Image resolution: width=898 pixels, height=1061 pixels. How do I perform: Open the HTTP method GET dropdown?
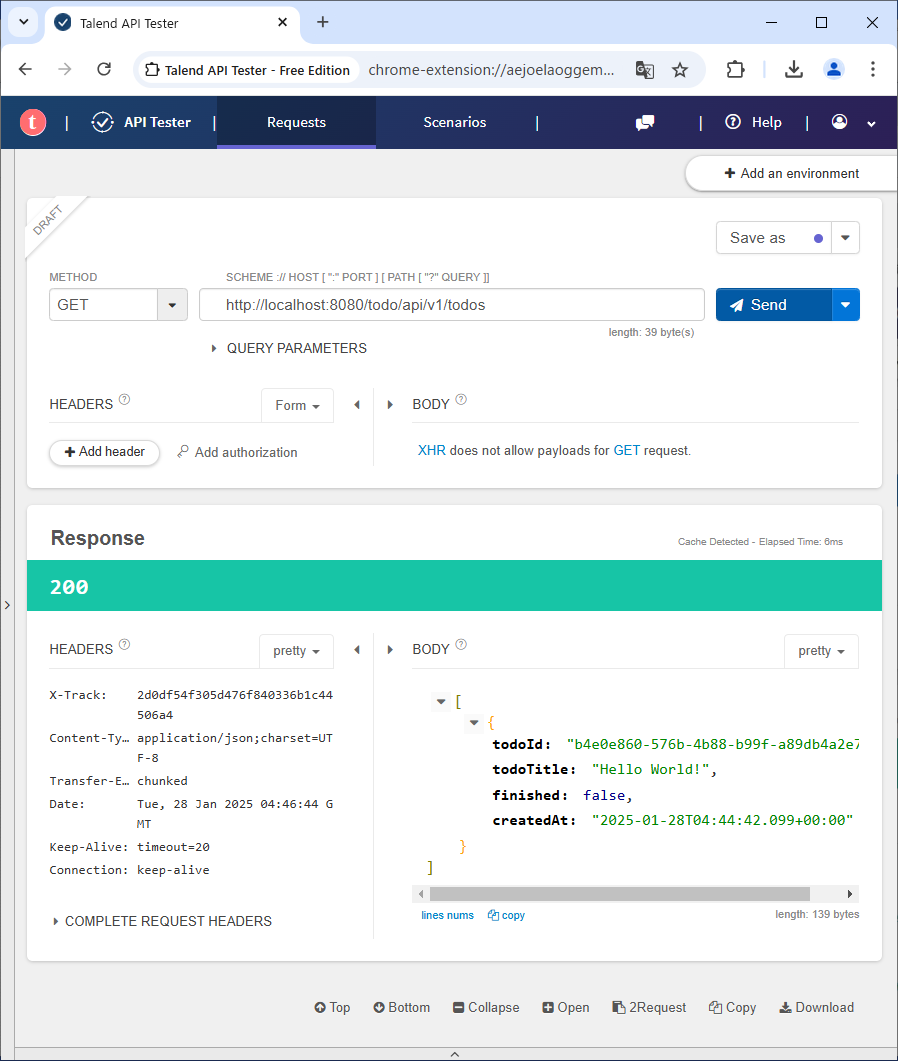172,305
